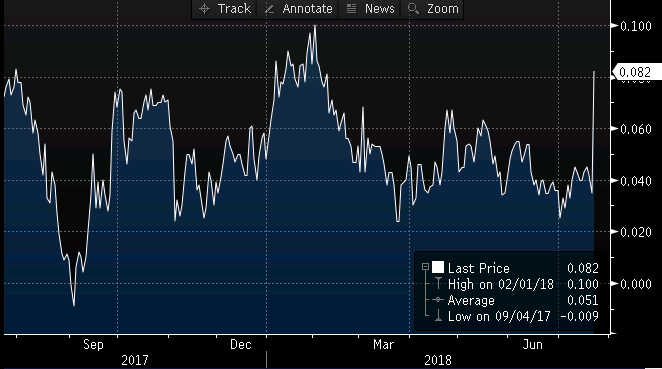Image resolution: width=662 pixels, height=369 pixels.
Task: Click the Dec label on time axis
Action: (241, 345)
